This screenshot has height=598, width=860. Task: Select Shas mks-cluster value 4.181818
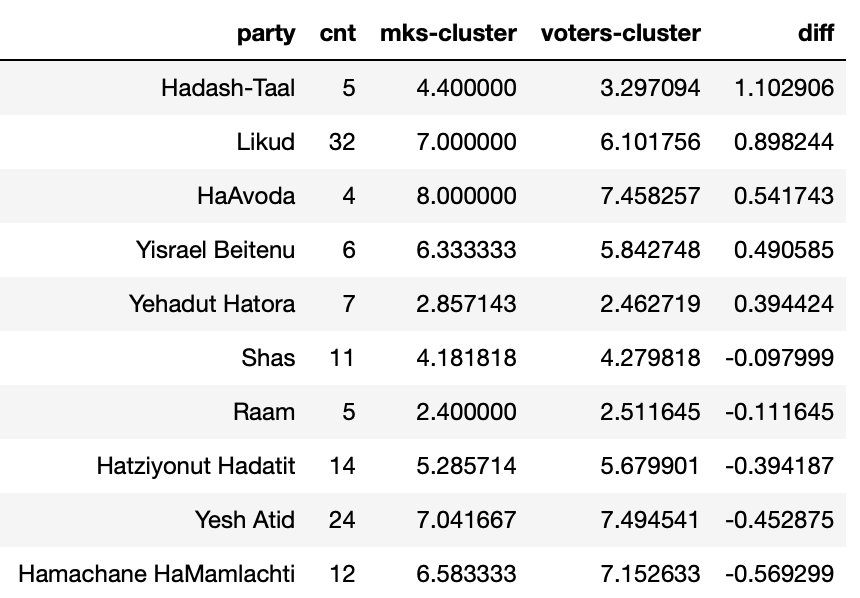466,358
